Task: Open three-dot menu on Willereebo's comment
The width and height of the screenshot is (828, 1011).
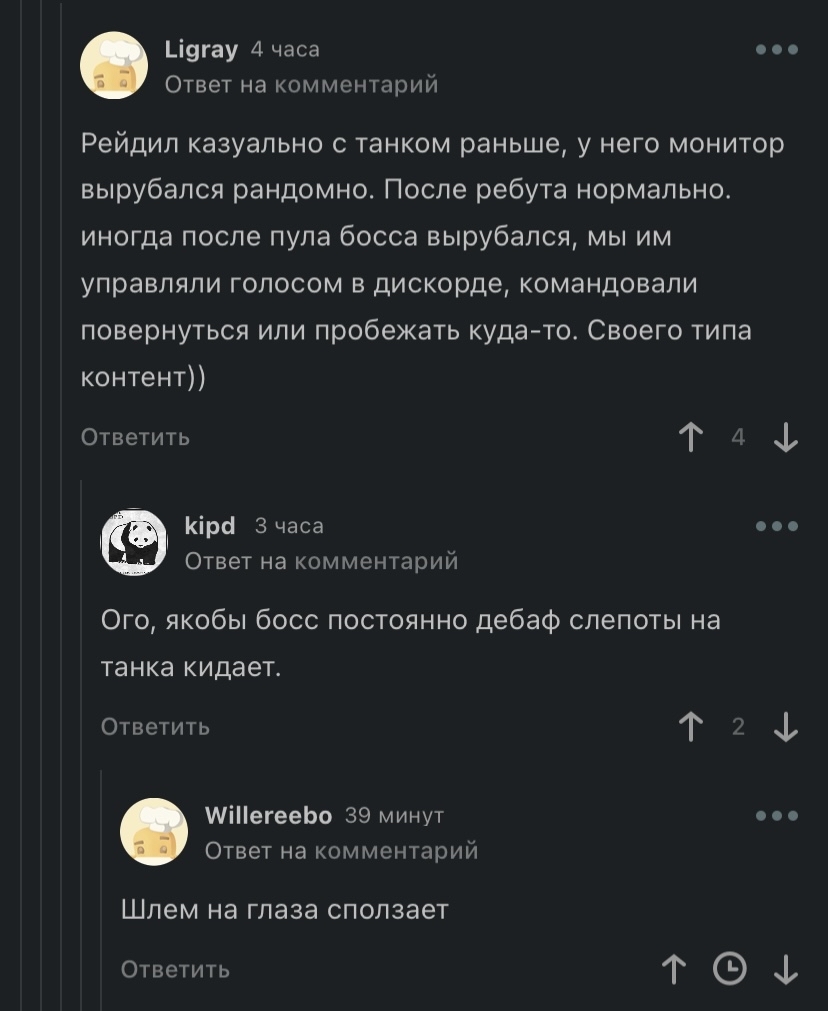Action: [x=777, y=816]
